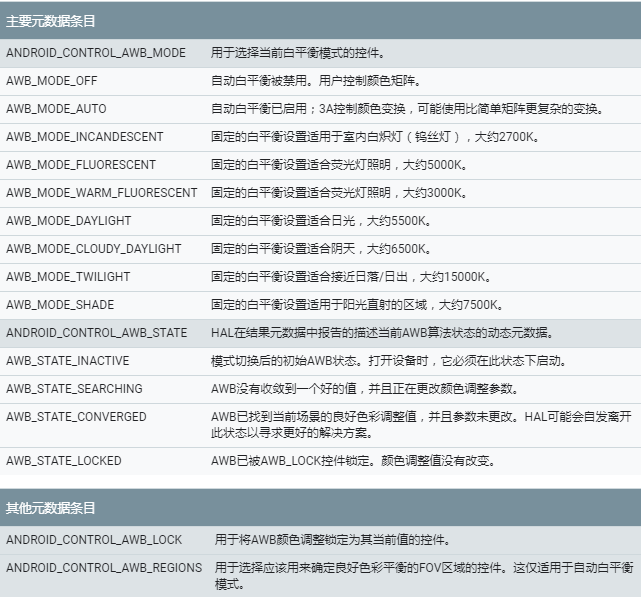Select the AWB_MODE_AUTO cell
The width and height of the screenshot is (641, 597).
tap(56, 109)
